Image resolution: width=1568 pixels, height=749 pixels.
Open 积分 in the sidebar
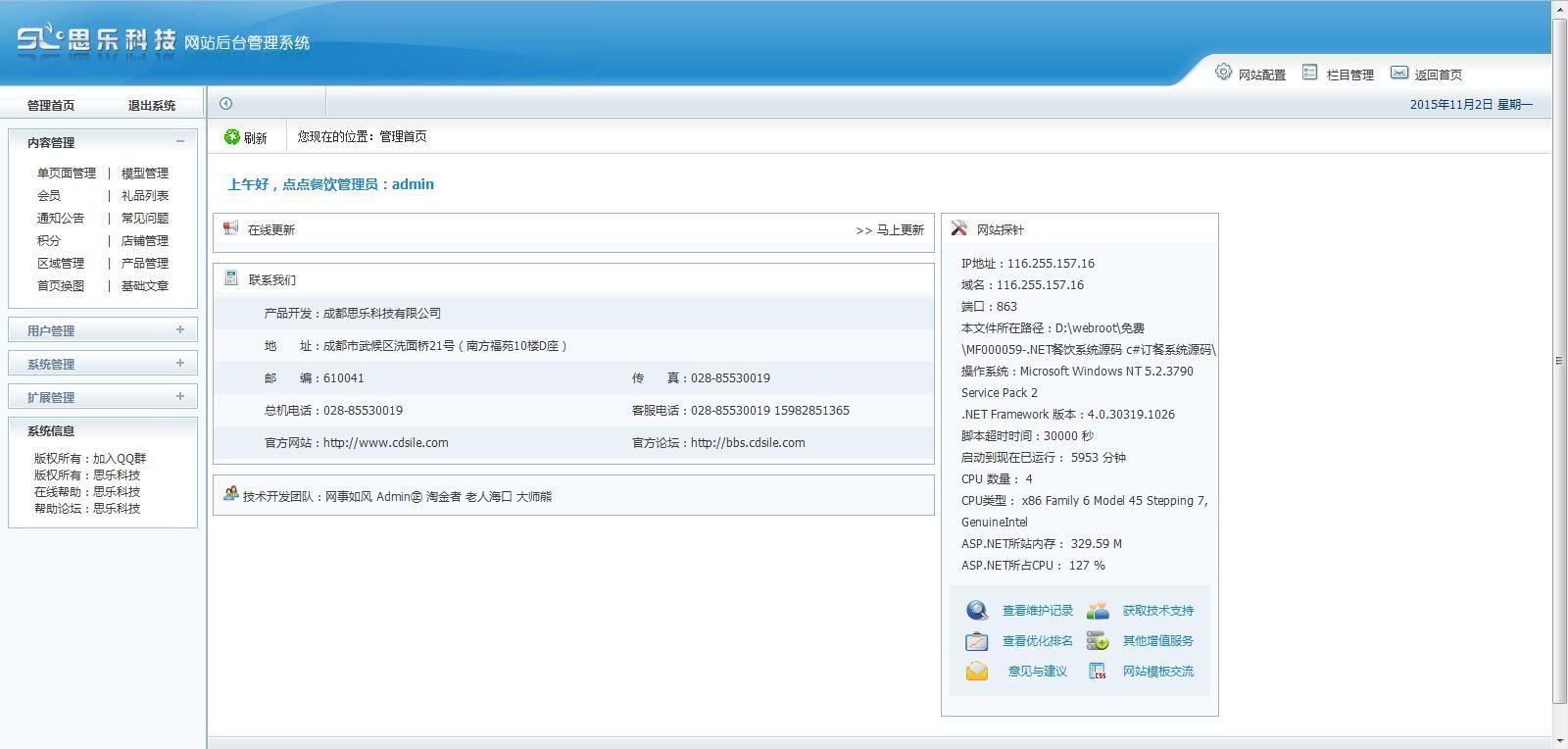point(49,240)
